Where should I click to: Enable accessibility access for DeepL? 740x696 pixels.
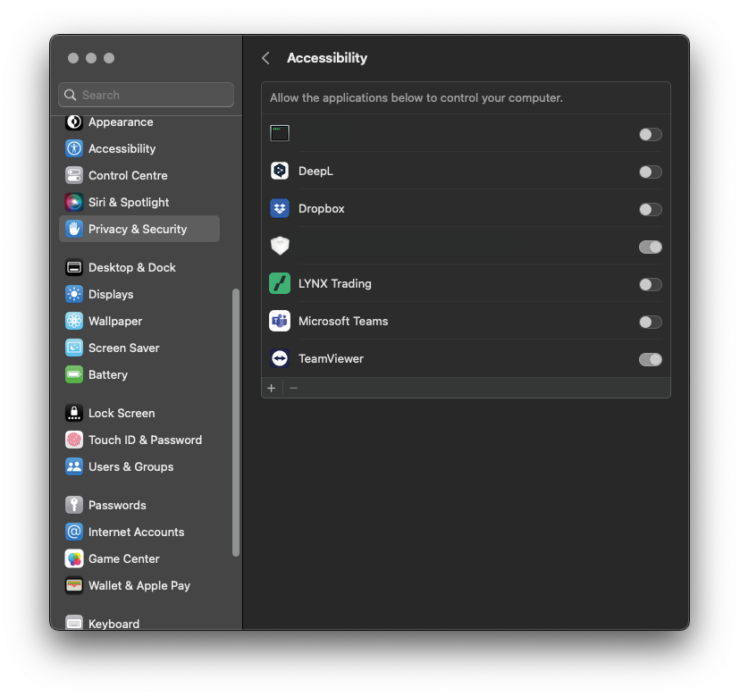click(x=650, y=172)
